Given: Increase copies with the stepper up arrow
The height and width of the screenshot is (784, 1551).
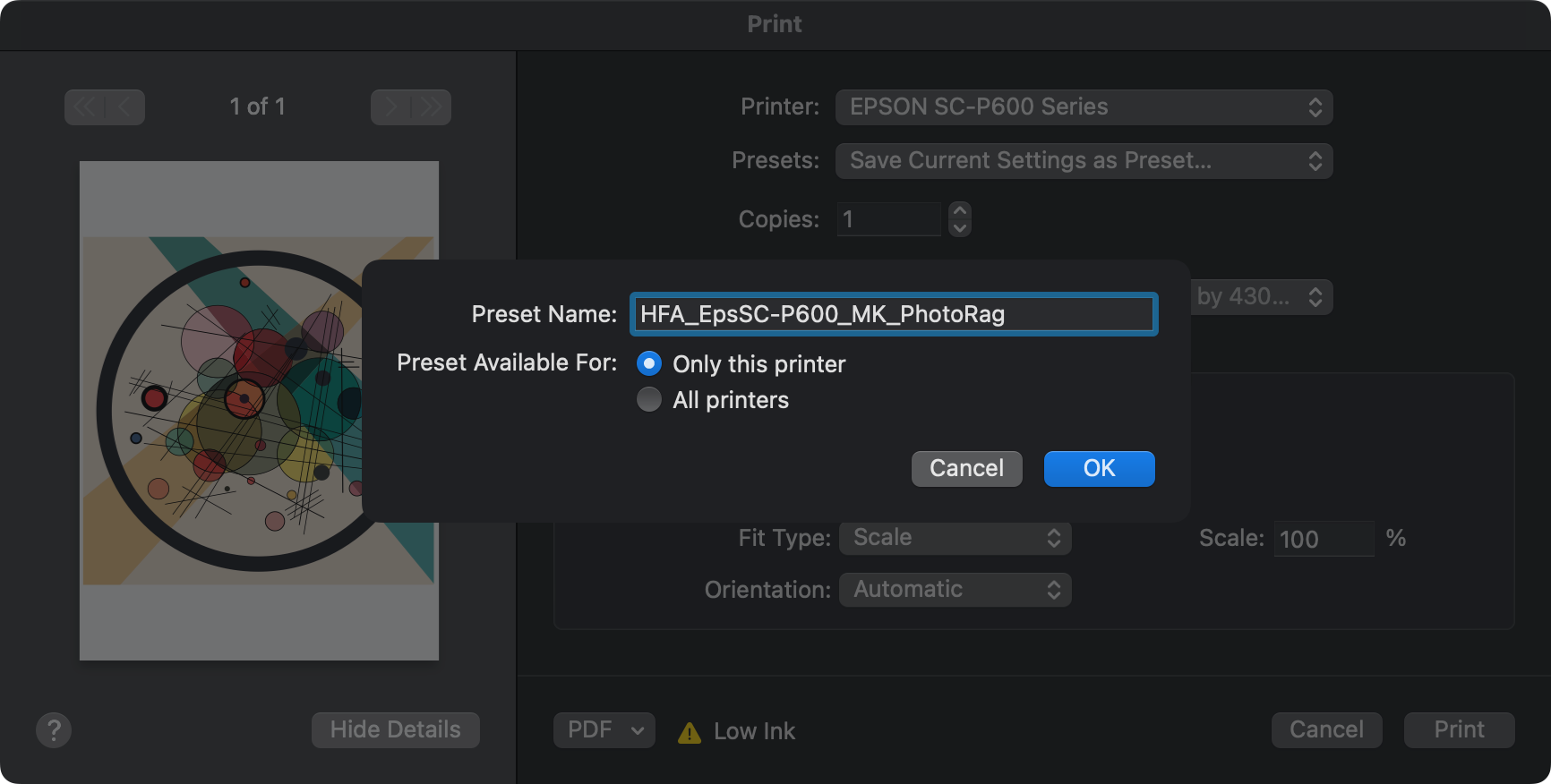Looking at the screenshot, I should [960, 210].
